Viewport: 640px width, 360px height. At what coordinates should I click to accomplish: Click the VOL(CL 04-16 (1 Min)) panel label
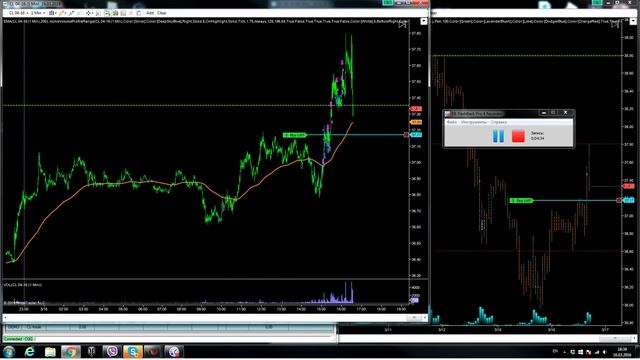[23, 285]
